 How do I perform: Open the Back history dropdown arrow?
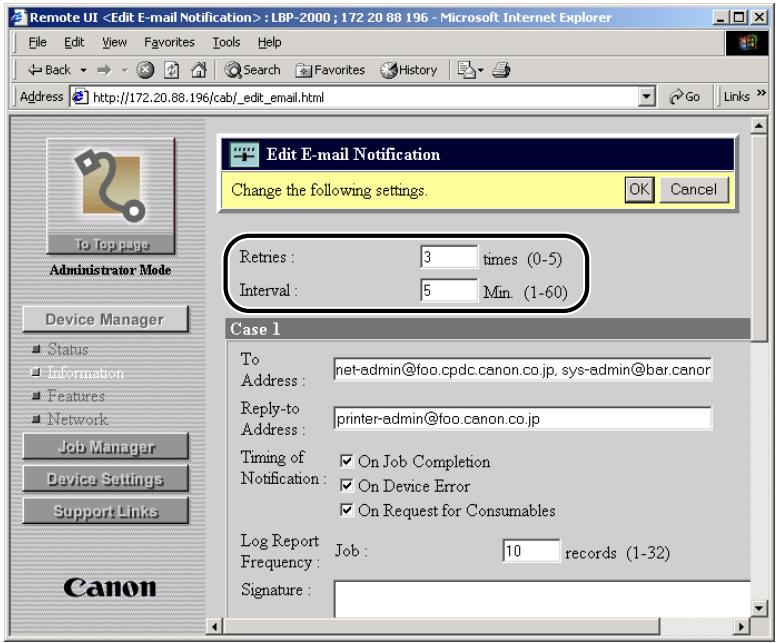83,70
